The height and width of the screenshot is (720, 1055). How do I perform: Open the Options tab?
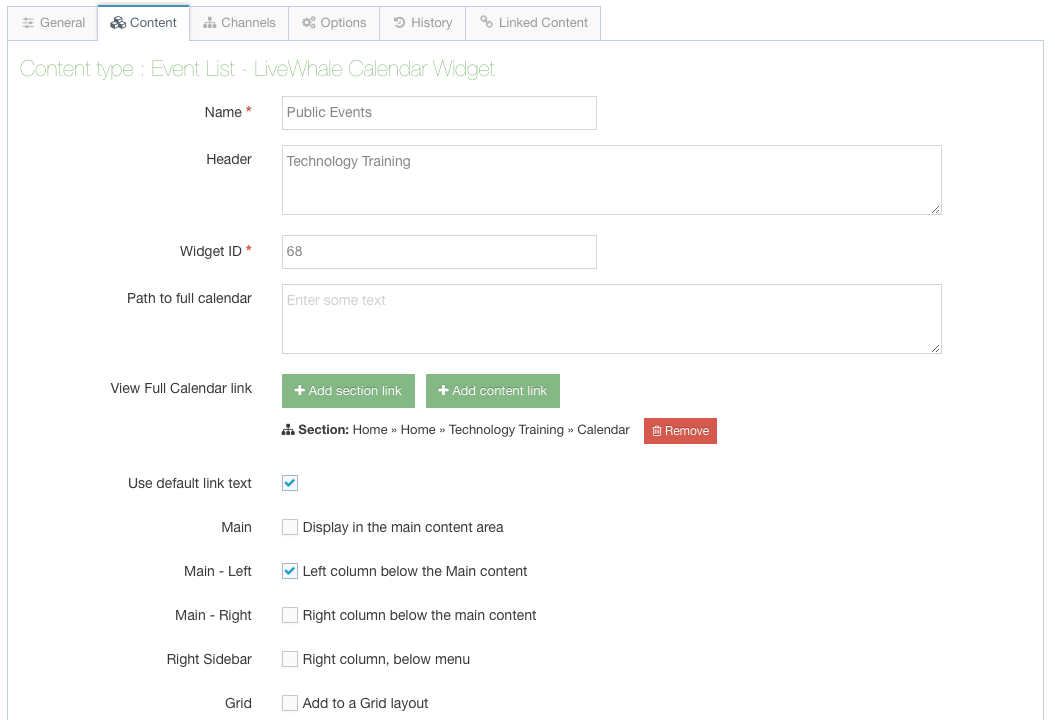click(x=334, y=23)
